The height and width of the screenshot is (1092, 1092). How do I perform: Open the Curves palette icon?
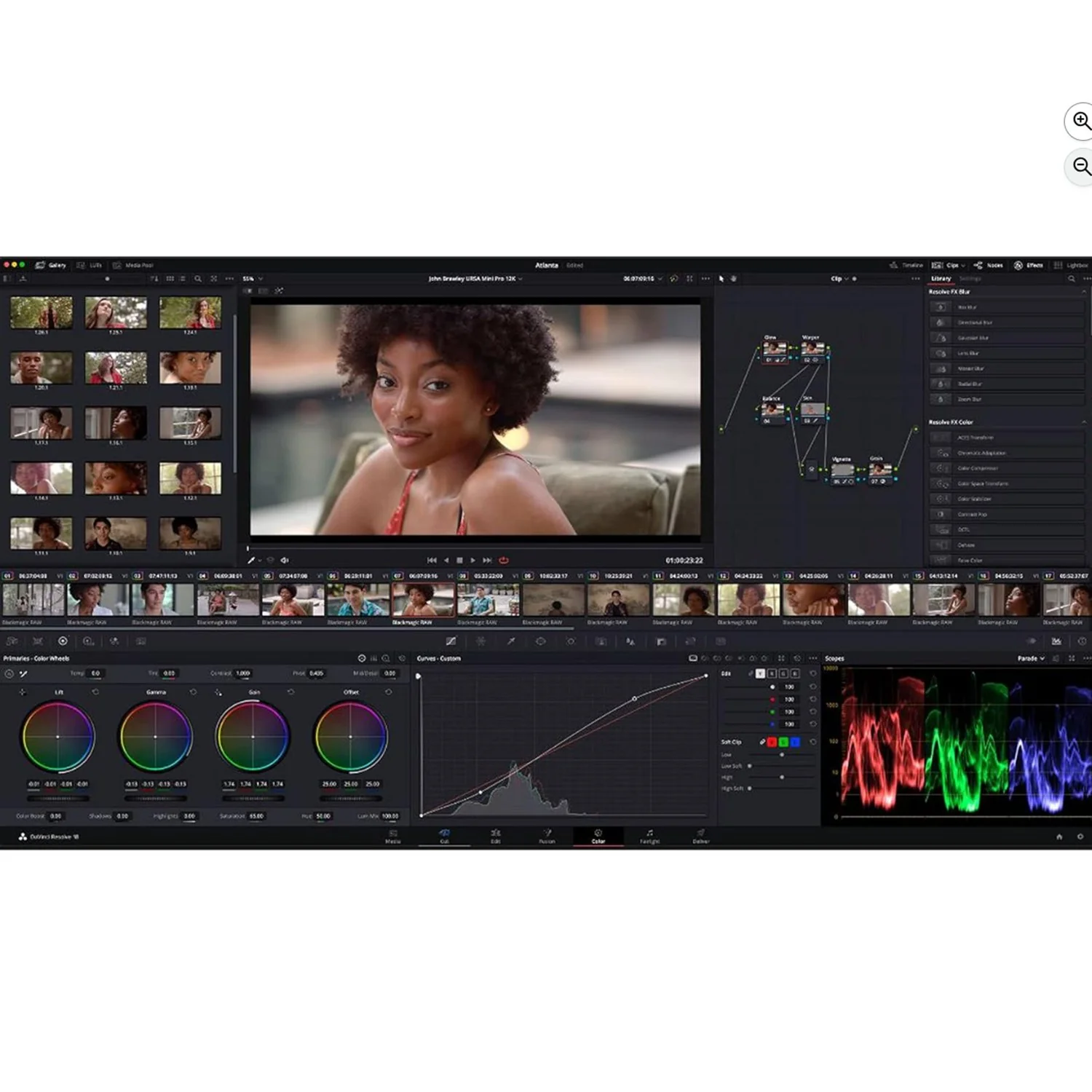[x=451, y=641]
